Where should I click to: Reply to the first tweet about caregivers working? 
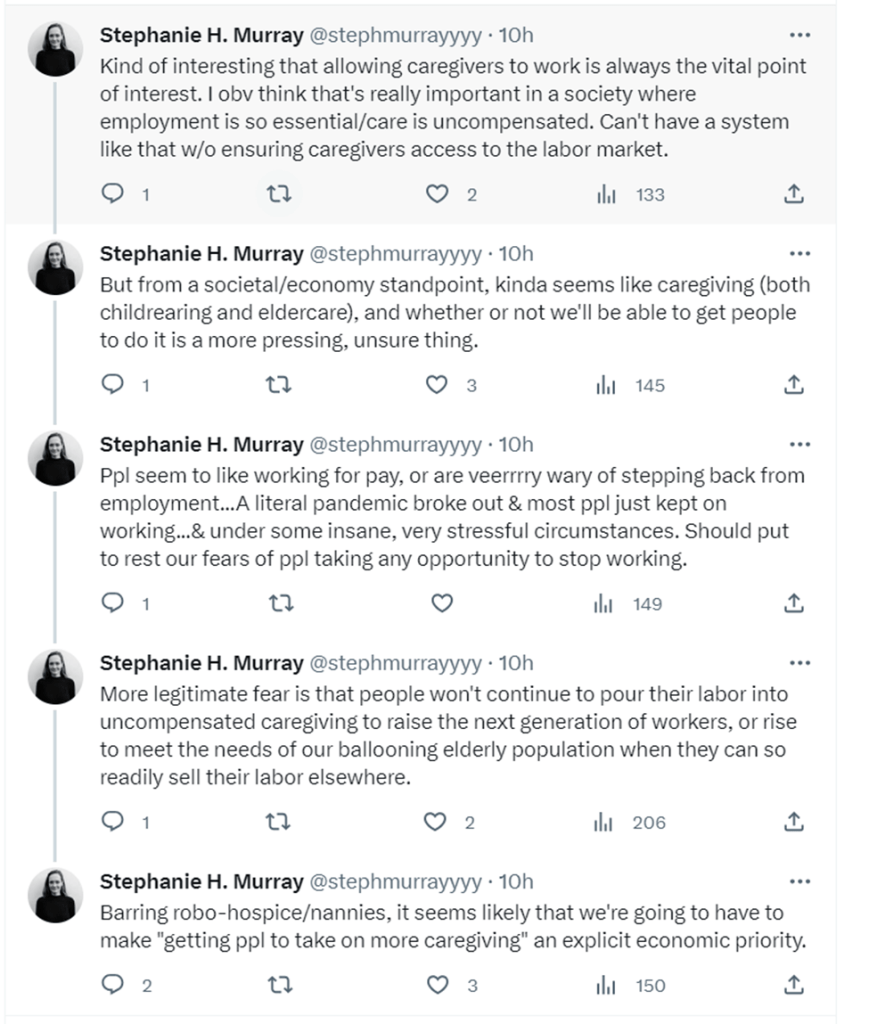115,195
